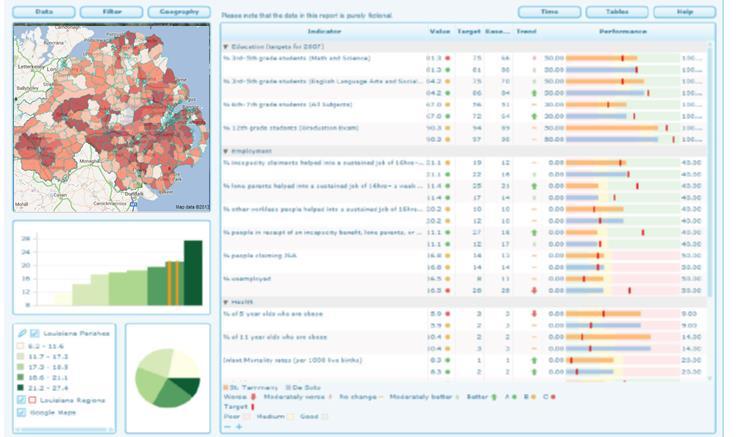Viewport: 738px width, 437px height.
Task: Click the Tables button
Action: (617, 12)
